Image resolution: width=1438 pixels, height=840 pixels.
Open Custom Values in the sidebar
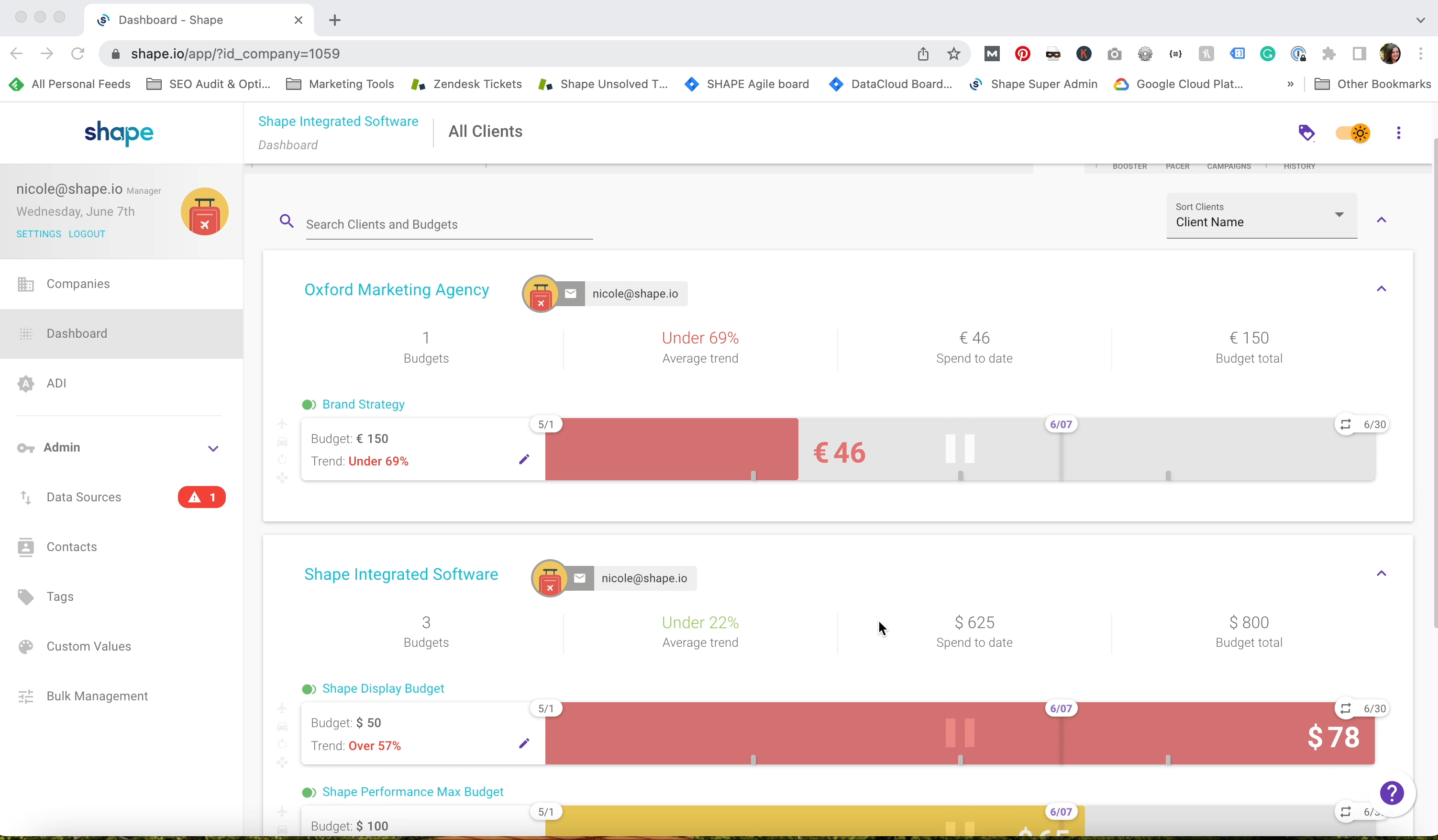[x=122, y=646]
